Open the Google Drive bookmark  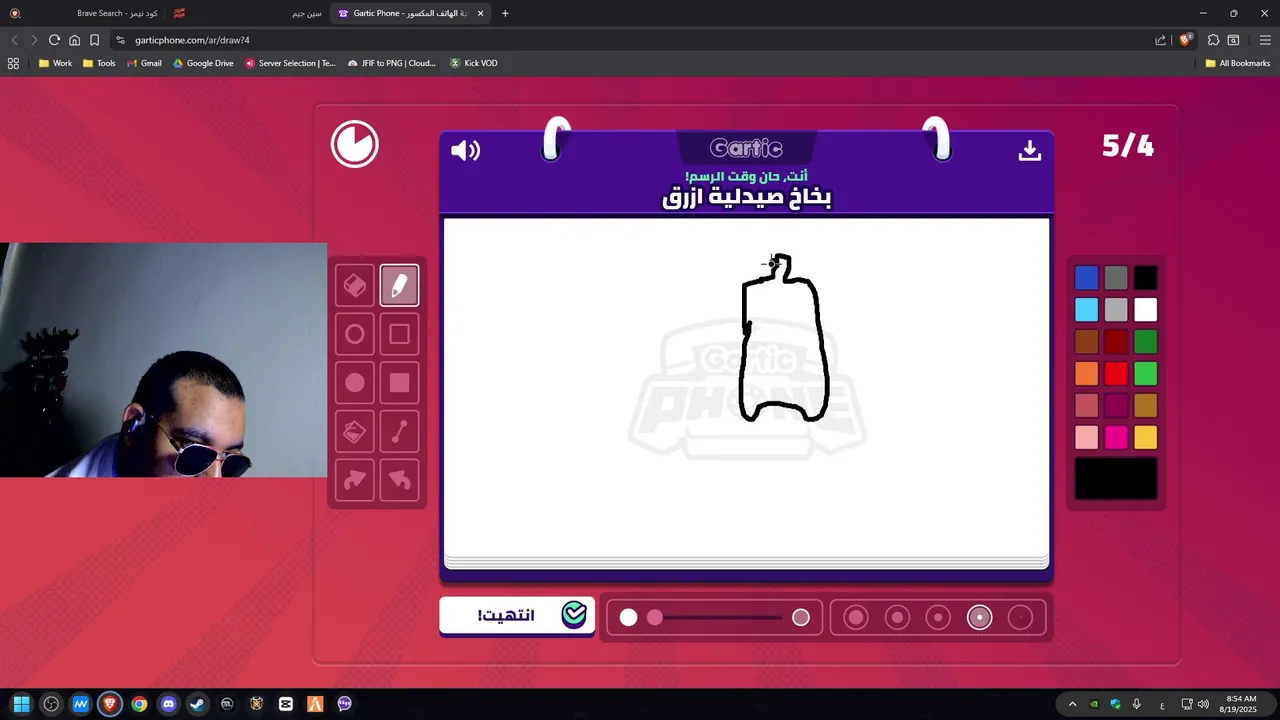pos(203,63)
